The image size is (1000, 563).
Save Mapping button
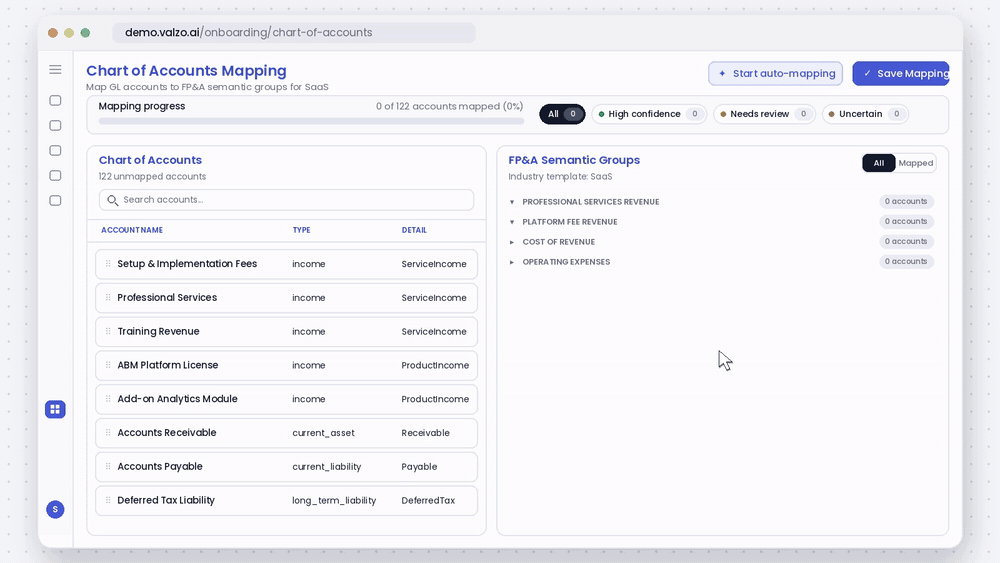tap(901, 73)
